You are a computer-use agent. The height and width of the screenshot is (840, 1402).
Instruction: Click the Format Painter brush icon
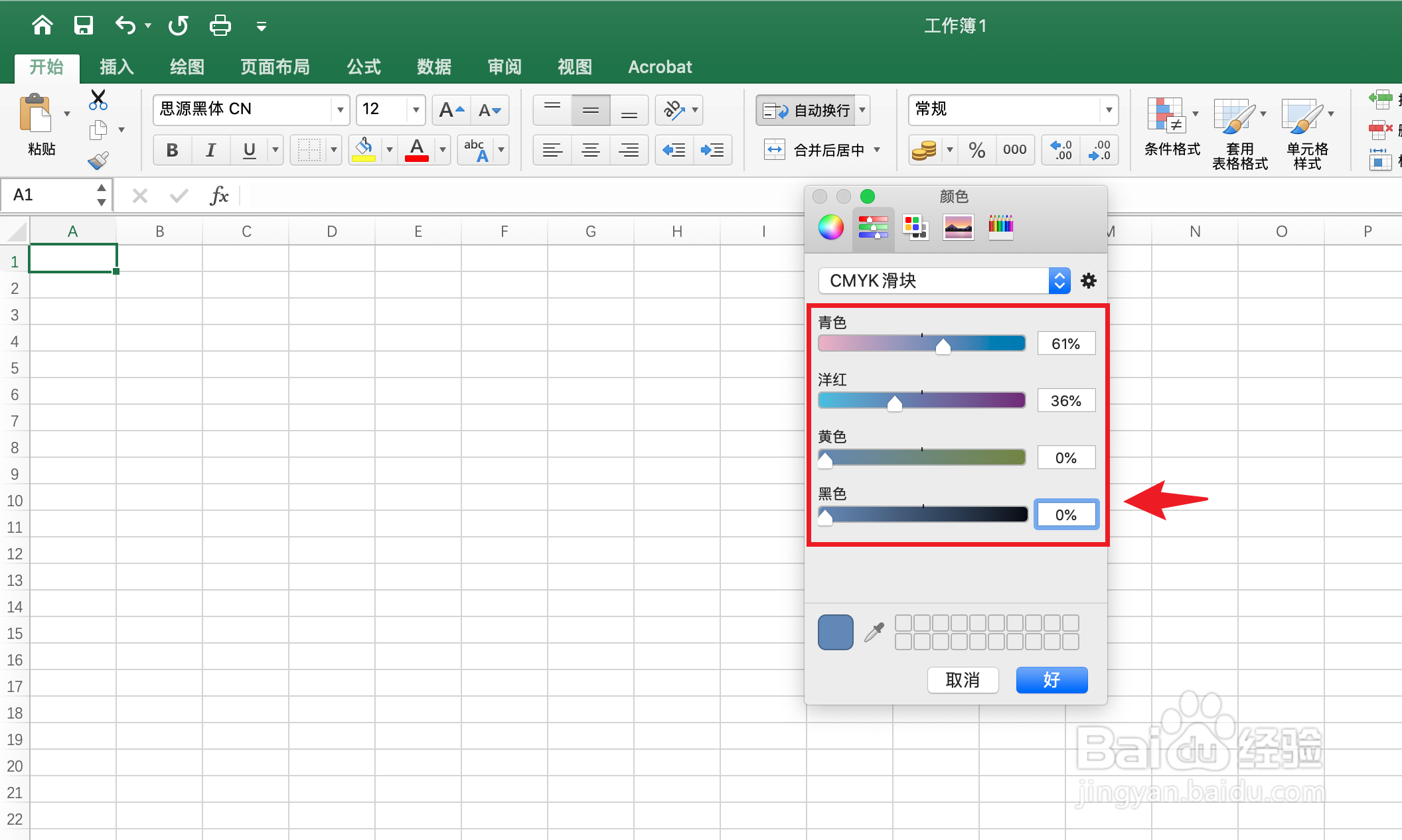click(x=98, y=161)
